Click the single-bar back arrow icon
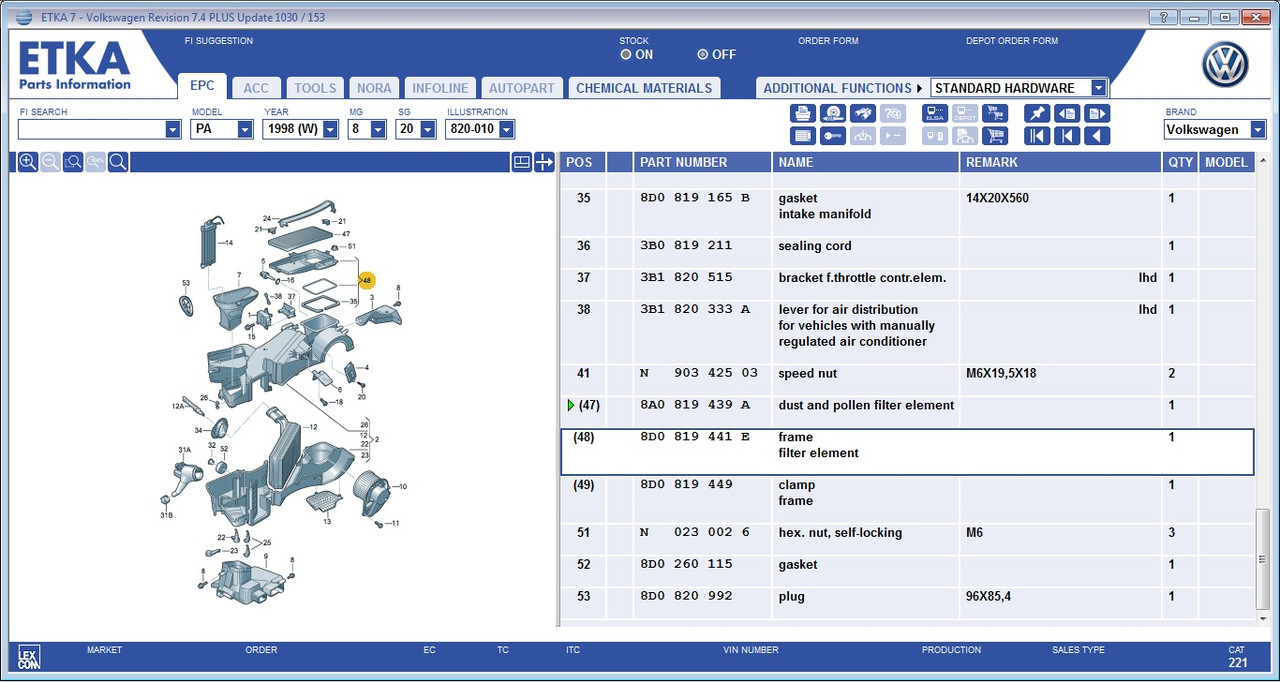 (x=1067, y=136)
